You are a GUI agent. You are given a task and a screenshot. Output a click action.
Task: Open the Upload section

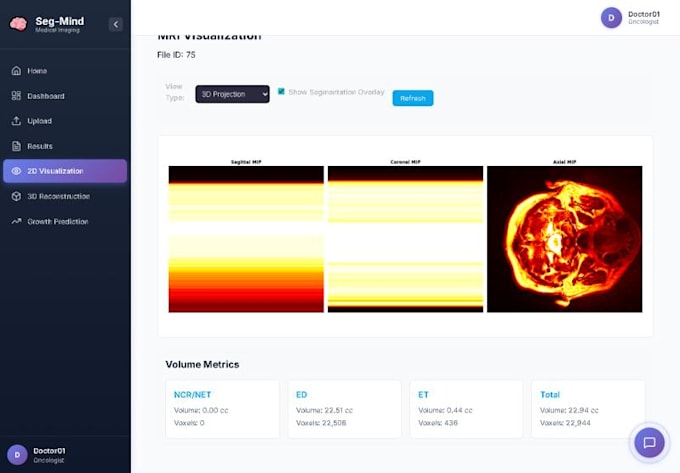(x=65, y=121)
